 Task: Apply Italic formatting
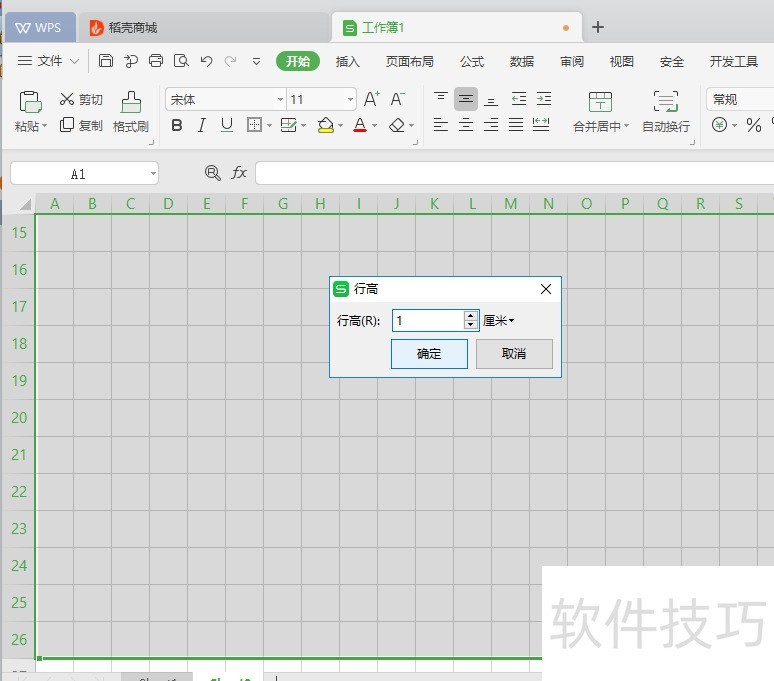pos(201,125)
